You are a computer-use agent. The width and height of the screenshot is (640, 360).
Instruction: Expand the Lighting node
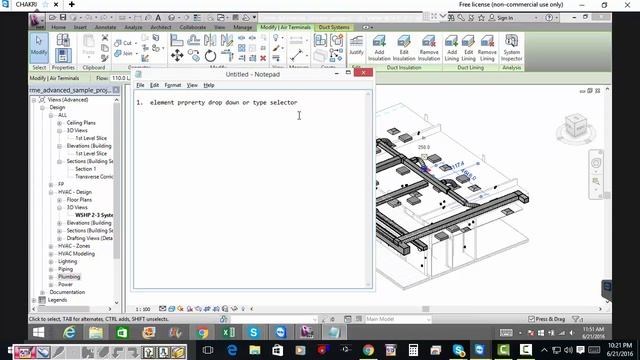pos(51,262)
